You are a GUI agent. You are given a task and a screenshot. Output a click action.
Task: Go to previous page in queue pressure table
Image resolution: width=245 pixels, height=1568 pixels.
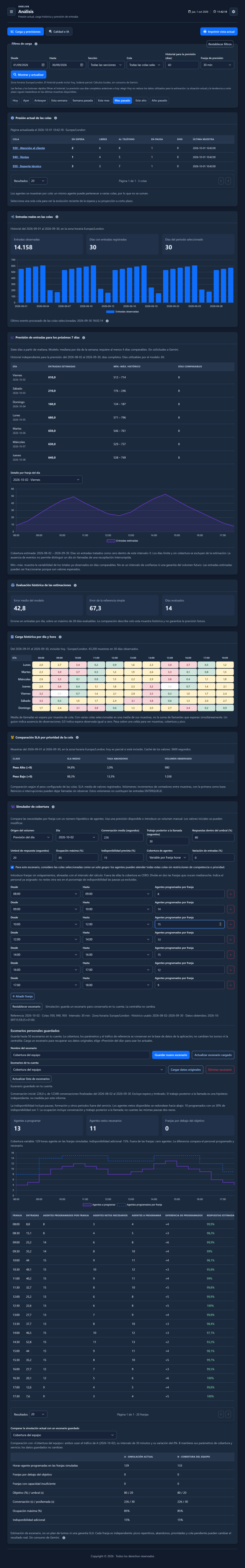222,181
